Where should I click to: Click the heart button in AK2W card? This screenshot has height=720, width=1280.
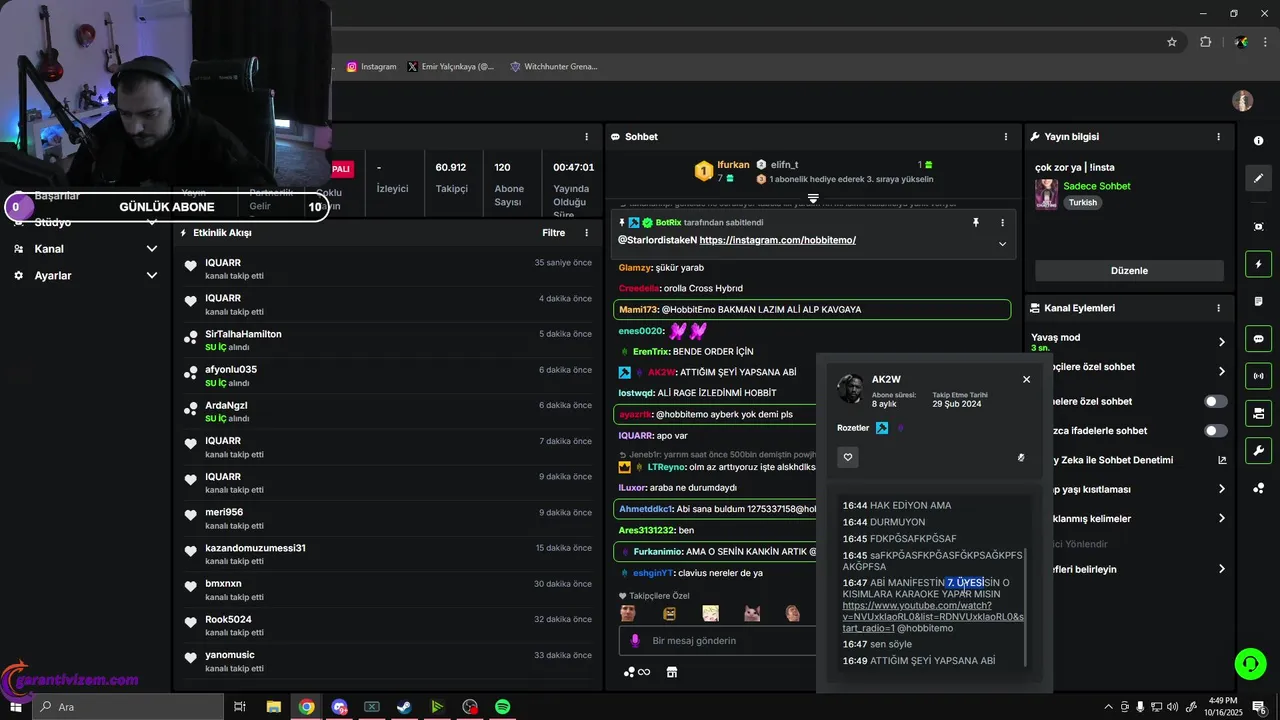[848, 457]
